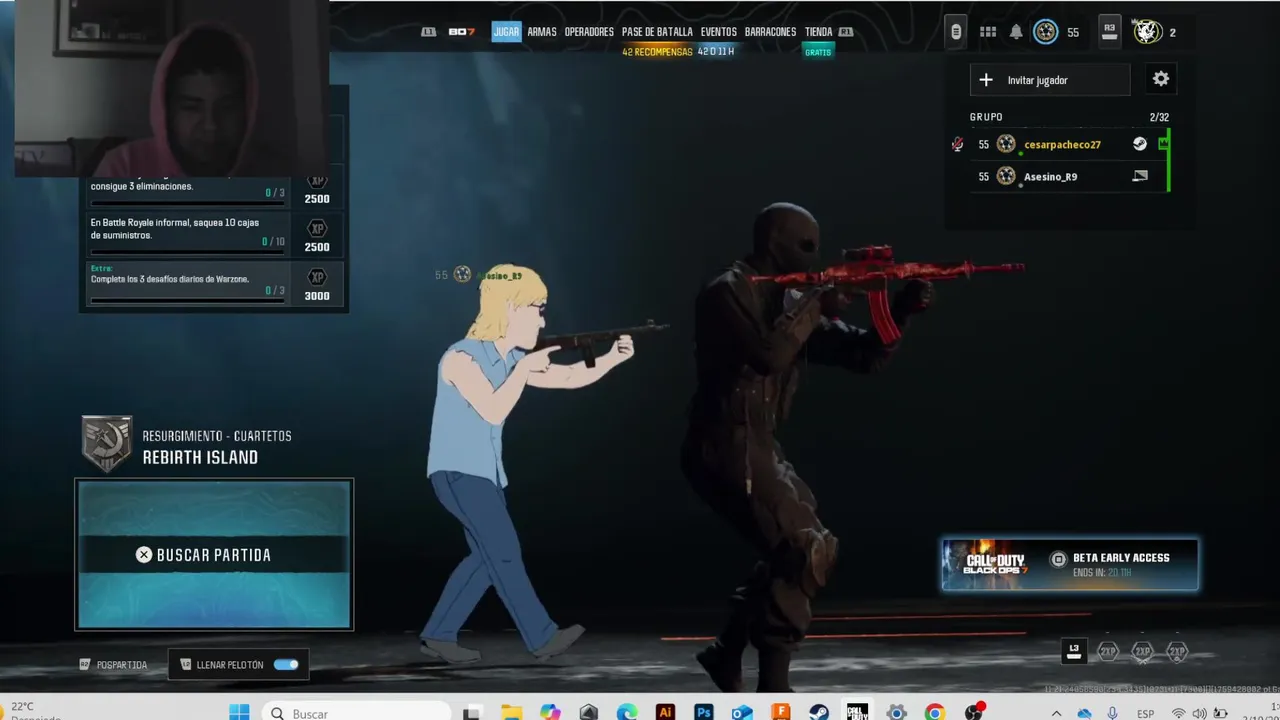Click the taskbar Buscar search box
1280x720 pixels.
[355, 713]
